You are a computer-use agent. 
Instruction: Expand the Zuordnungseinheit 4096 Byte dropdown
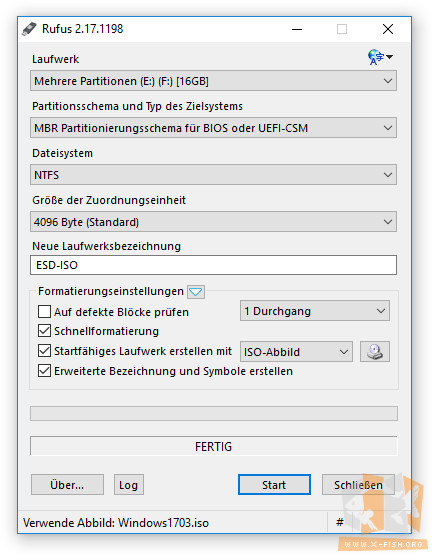pyautogui.click(x=213, y=222)
